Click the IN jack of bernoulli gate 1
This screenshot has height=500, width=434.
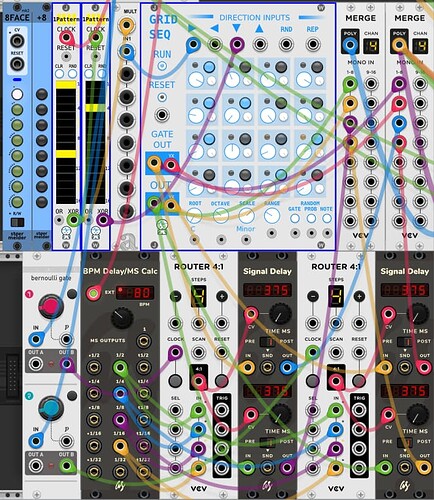coord(36,339)
